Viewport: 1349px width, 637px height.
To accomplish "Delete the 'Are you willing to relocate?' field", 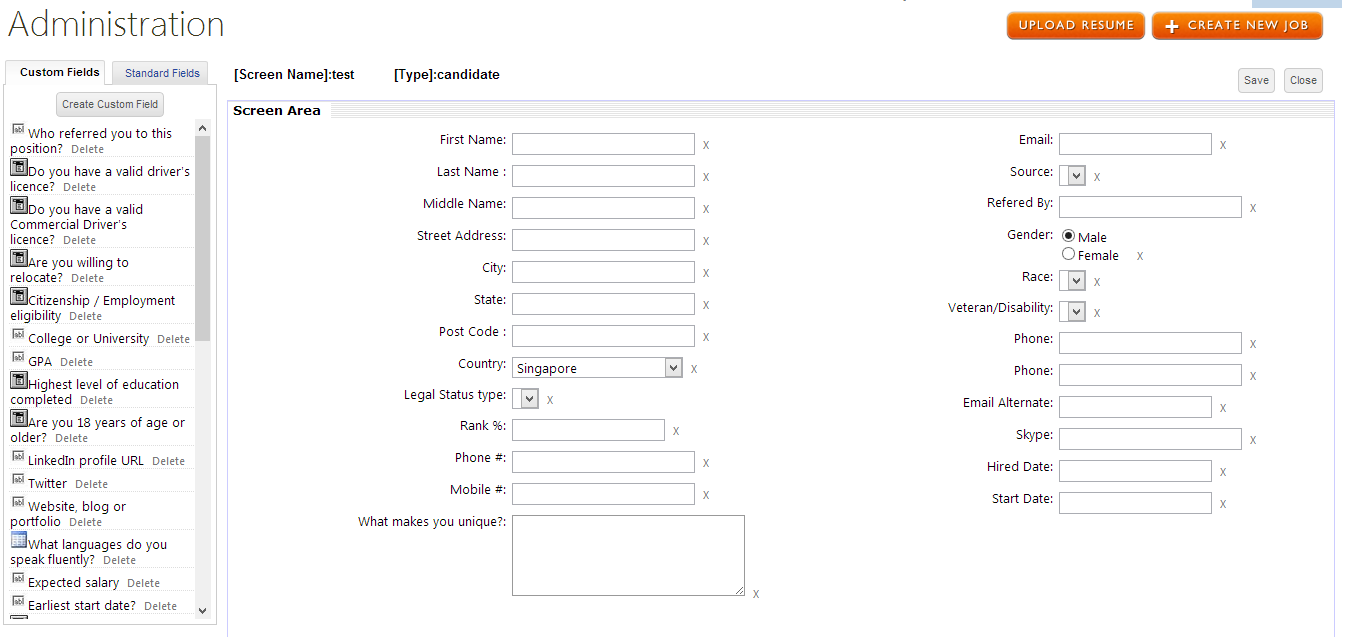I will pyautogui.click(x=87, y=279).
